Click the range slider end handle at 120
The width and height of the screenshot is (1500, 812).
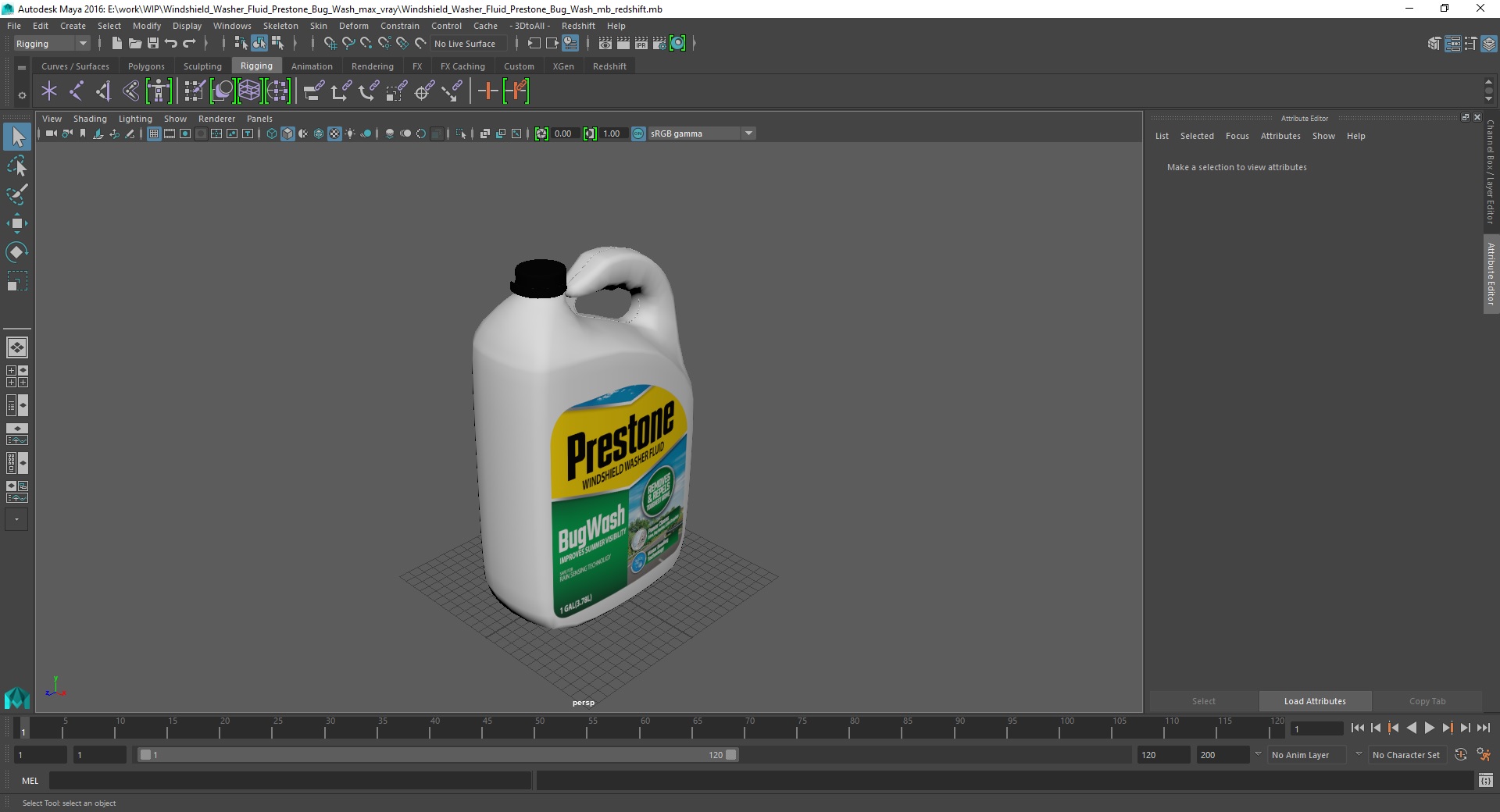pos(731,755)
